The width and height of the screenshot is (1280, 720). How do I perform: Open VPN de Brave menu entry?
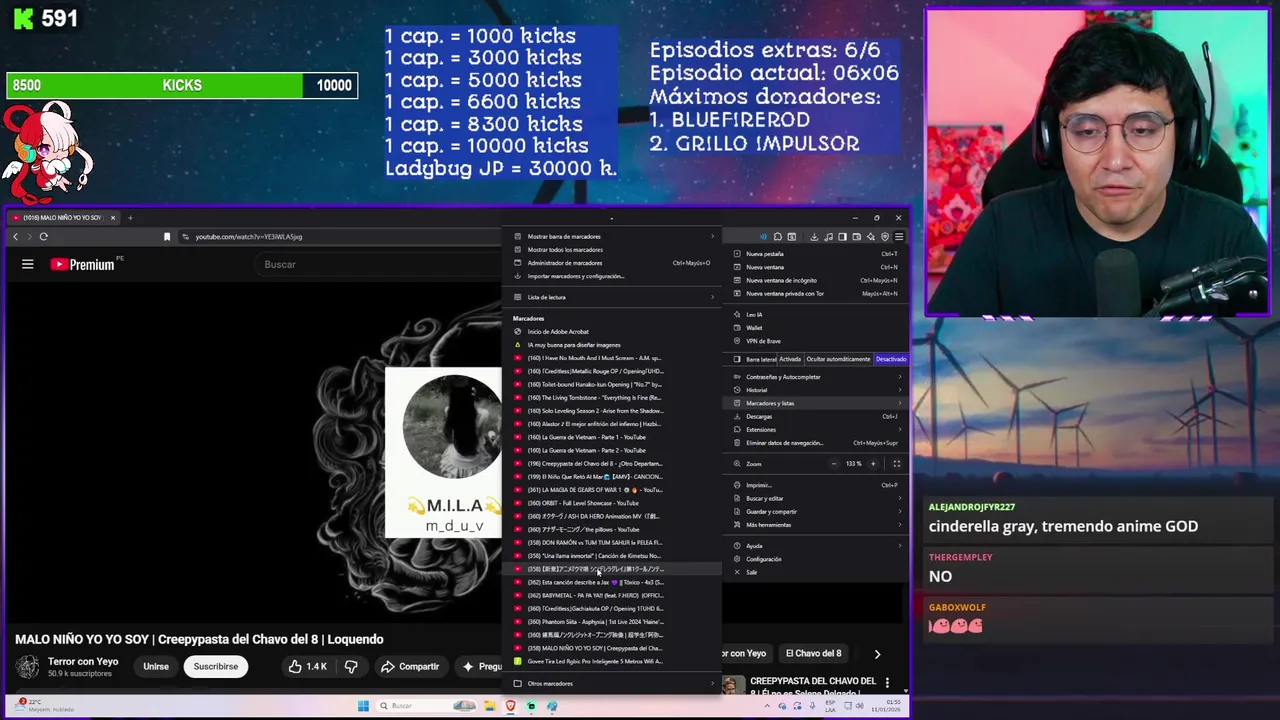point(816,341)
